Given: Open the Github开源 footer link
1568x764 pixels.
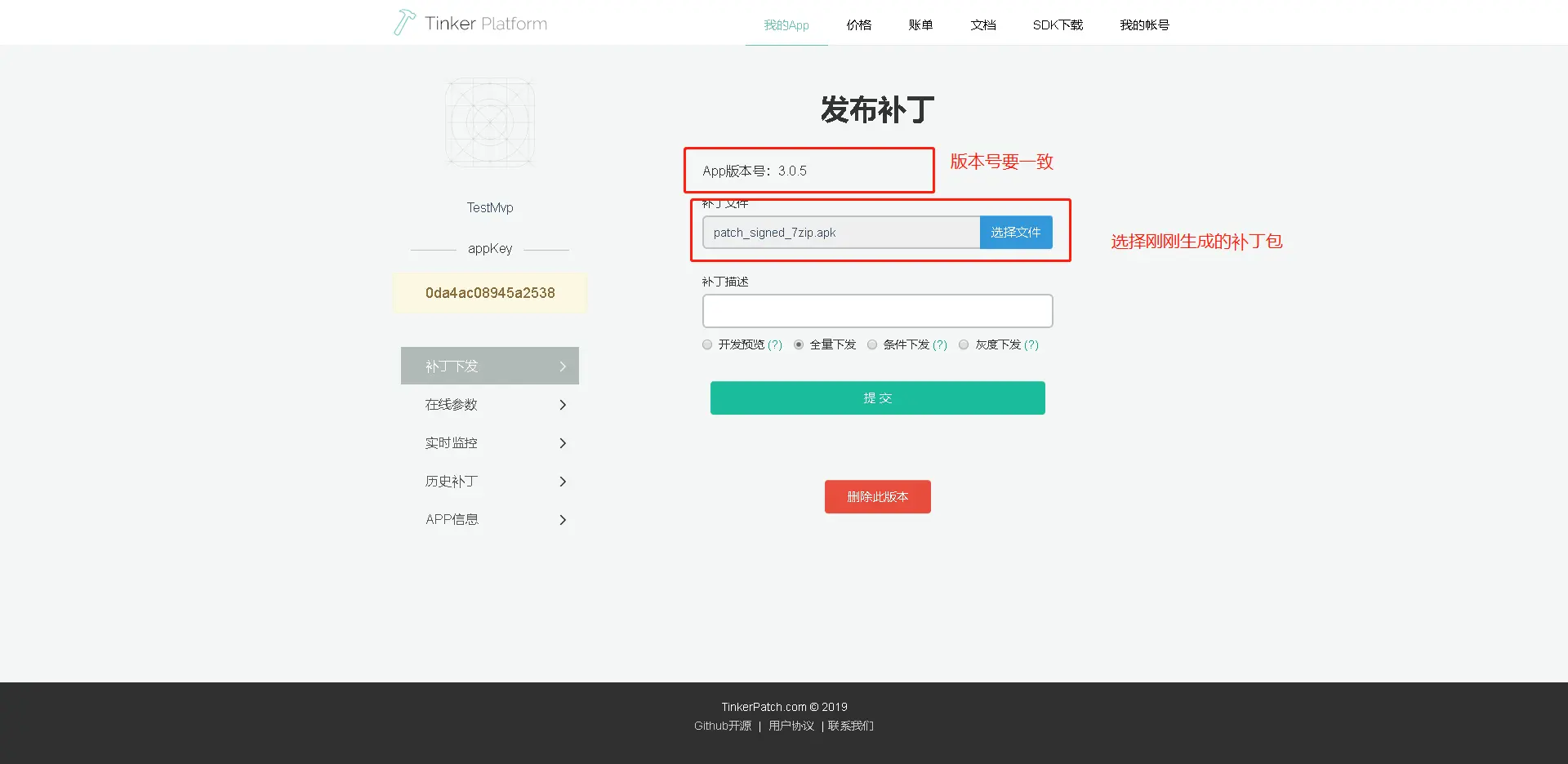Looking at the screenshot, I should (723, 726).
